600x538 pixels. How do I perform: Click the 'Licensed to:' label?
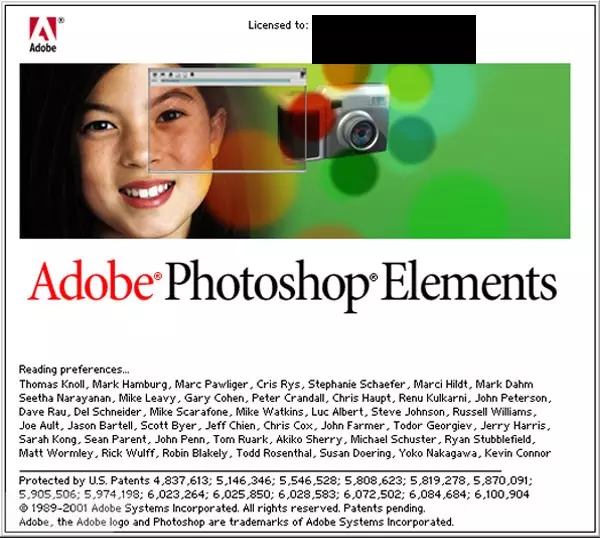pyautogui.click(x=278, y=25)
